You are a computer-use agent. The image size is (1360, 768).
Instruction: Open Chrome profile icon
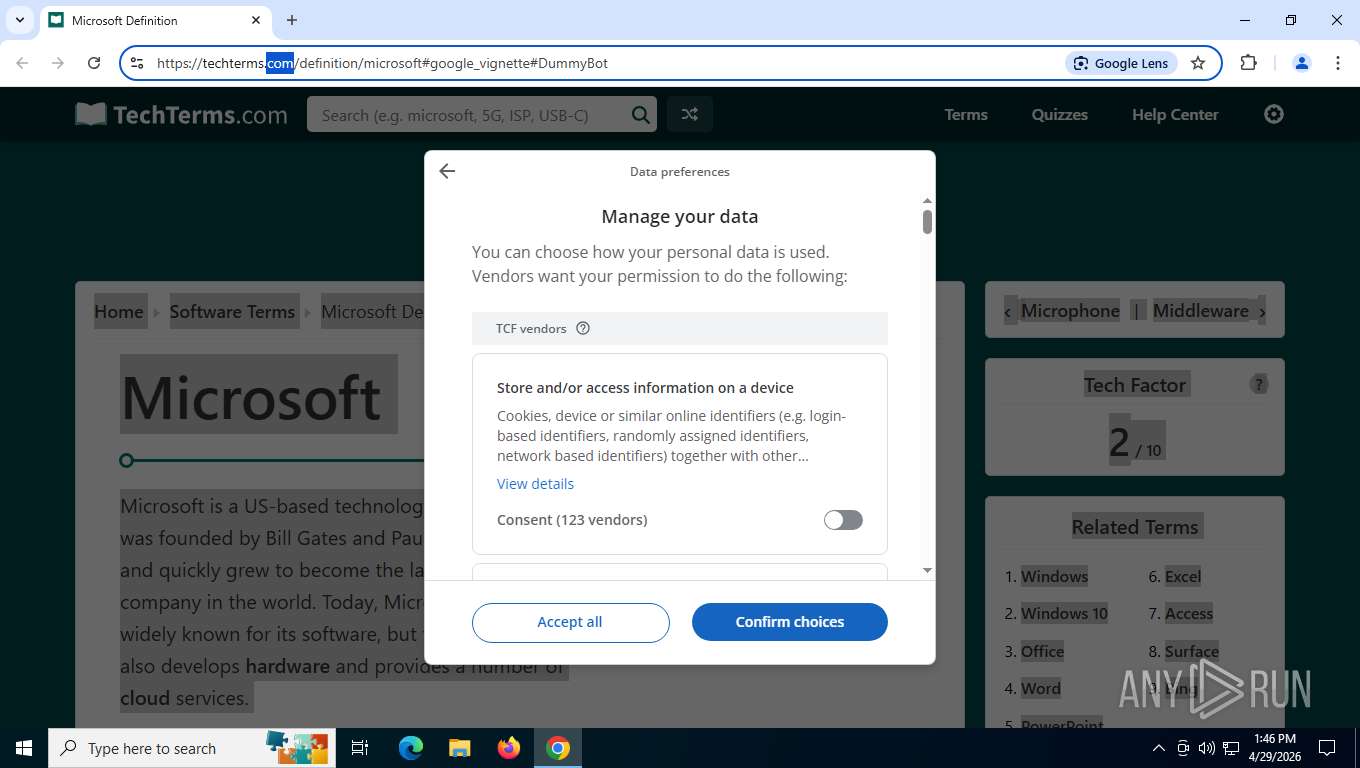click(1302, 63)
